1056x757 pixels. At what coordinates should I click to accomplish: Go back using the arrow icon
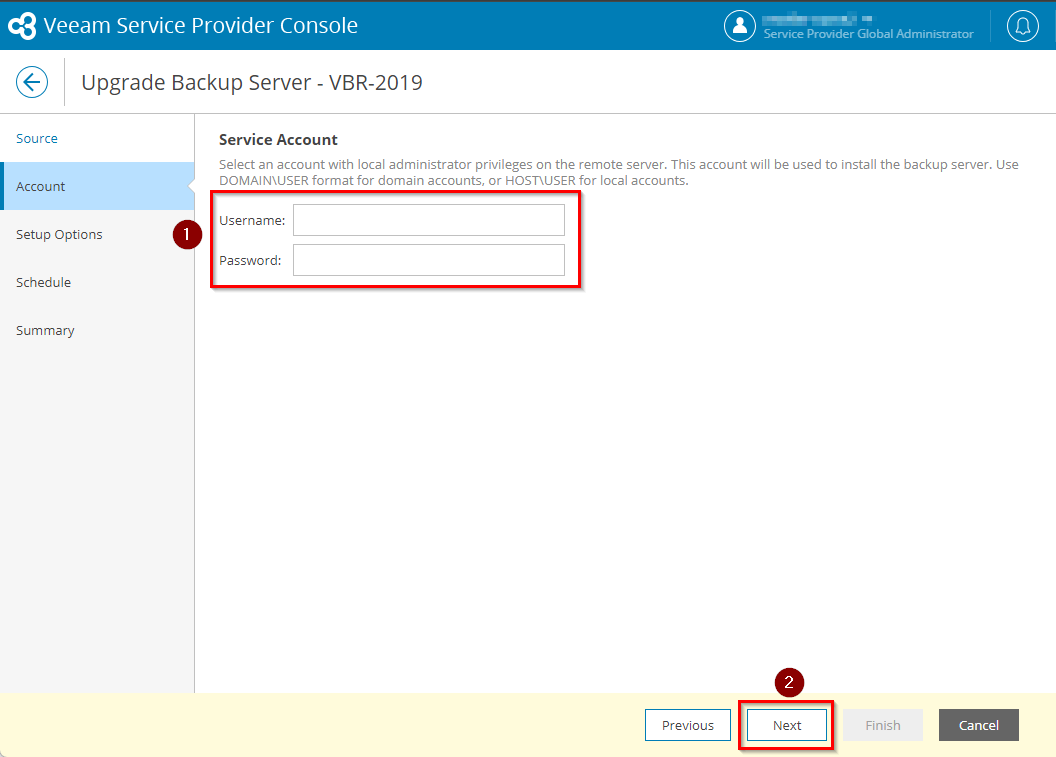(x=32, y=82)
